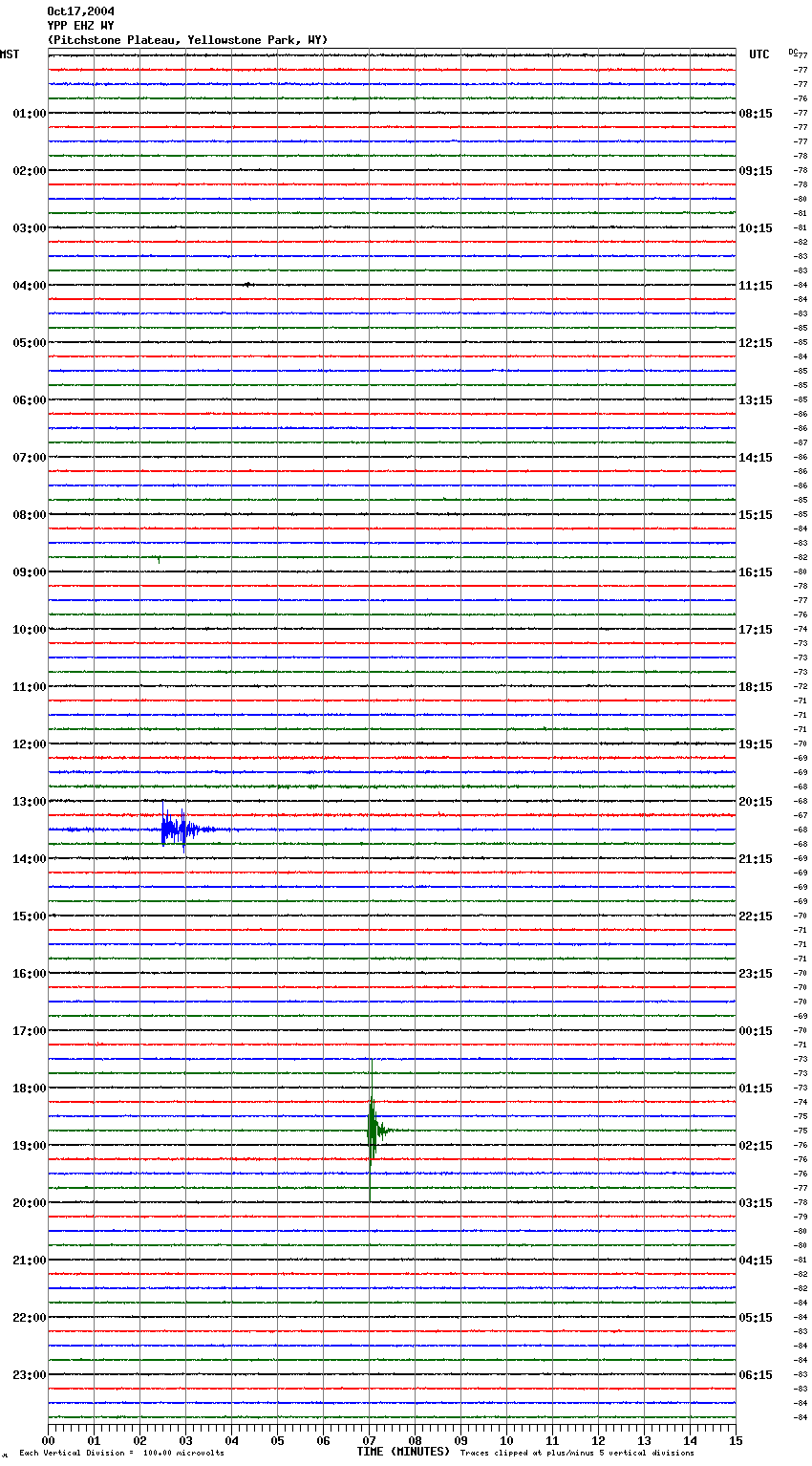Select the 20:00 MST hour label
This screenshot has height=1466, width=812.
tap(30, 1203)
